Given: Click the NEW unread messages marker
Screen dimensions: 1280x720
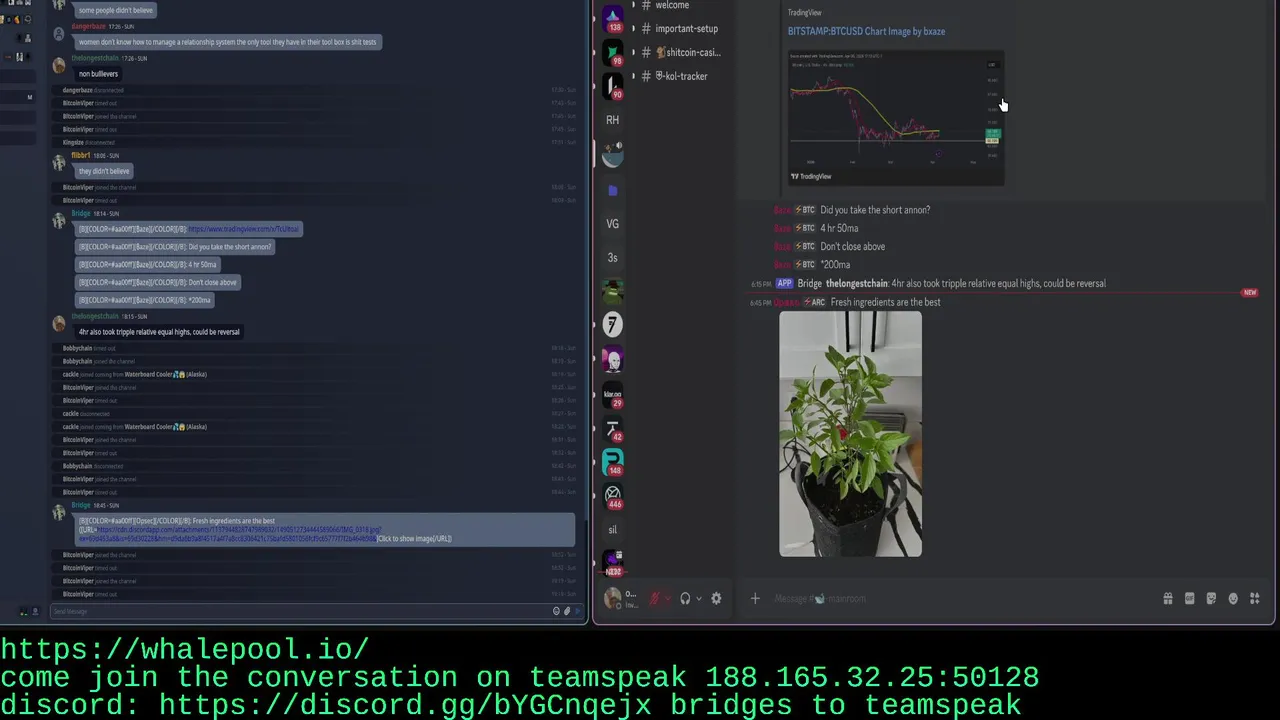Looking at the screenshot, I should tap(1249, 293).
